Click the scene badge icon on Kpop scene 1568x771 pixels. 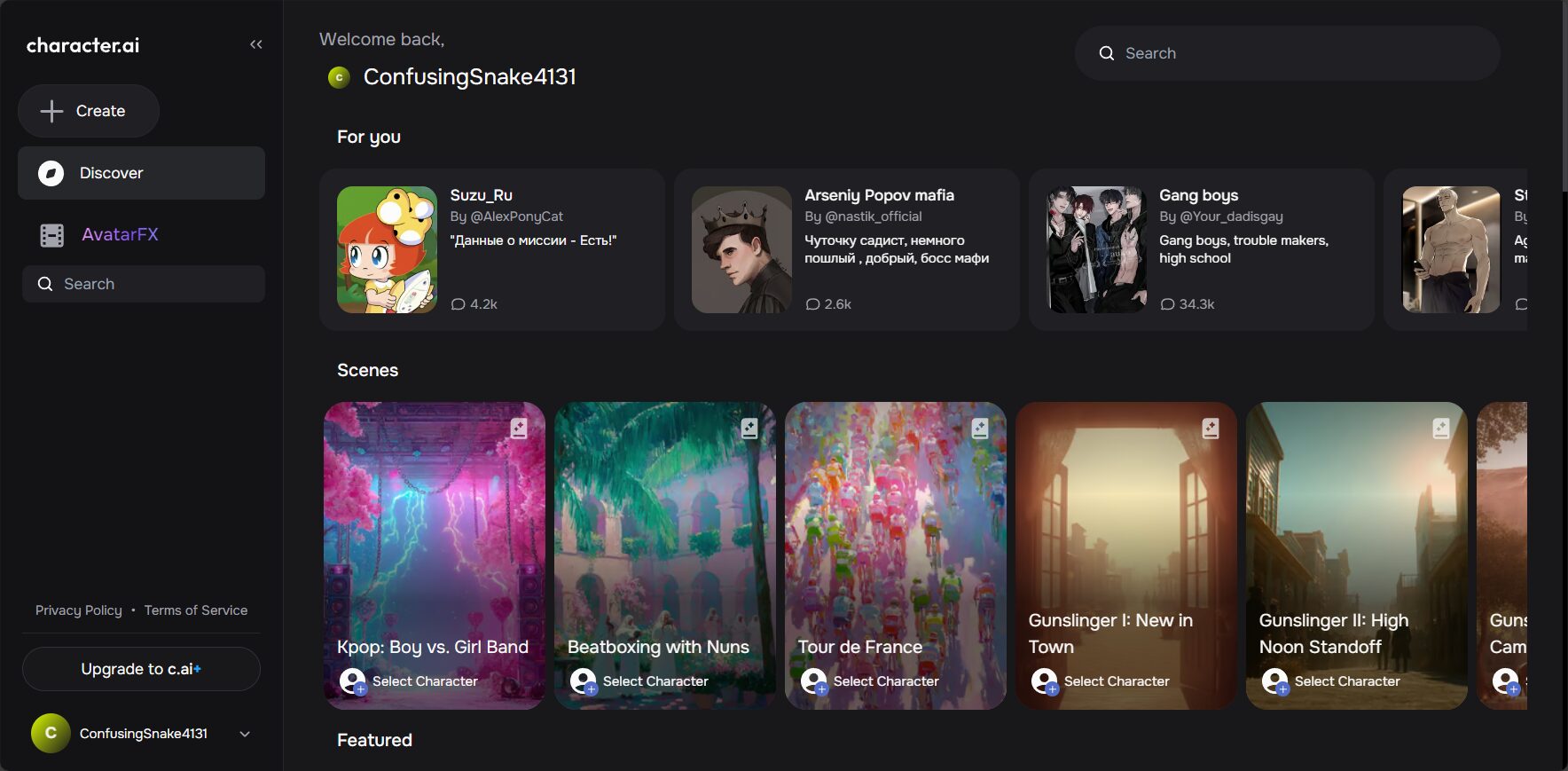coord(519,429)
